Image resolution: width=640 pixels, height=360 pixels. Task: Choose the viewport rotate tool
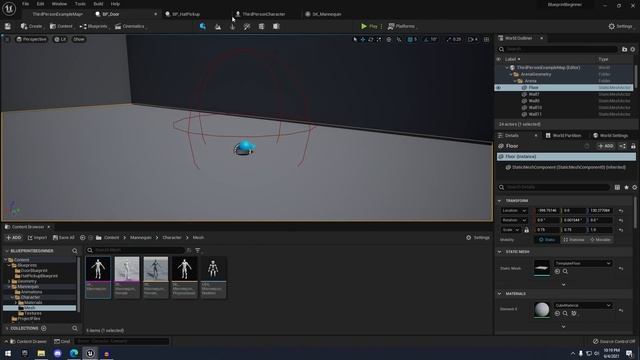point(371,39)
